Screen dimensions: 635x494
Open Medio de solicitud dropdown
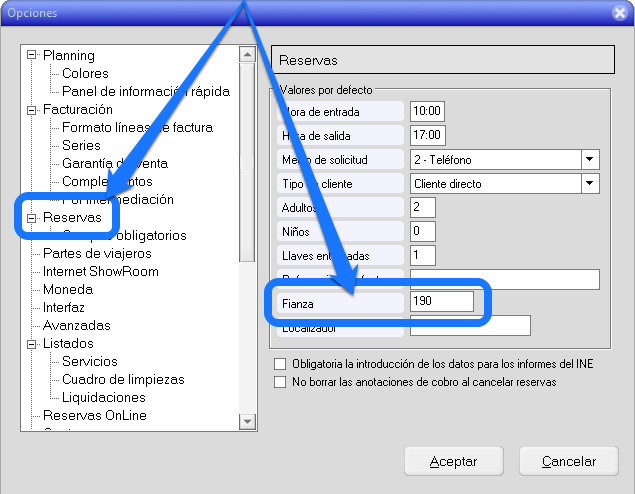(590, 159)
